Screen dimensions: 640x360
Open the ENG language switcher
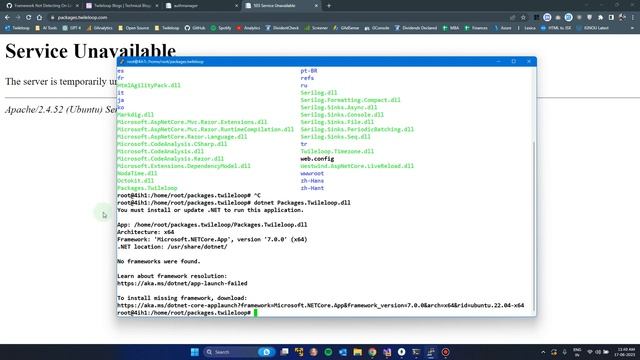[x=577, y=352]
